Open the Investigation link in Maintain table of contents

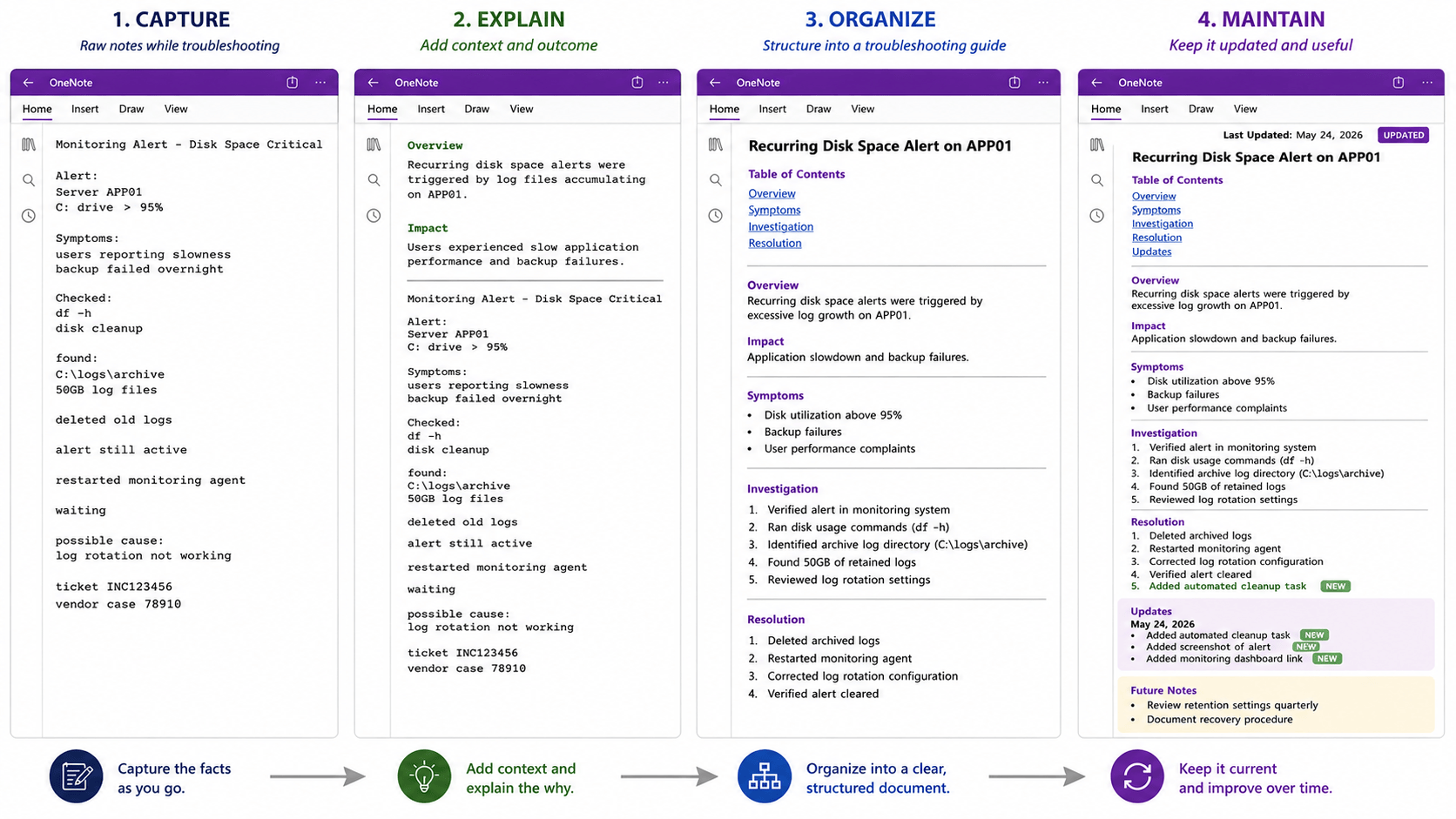1163,224
